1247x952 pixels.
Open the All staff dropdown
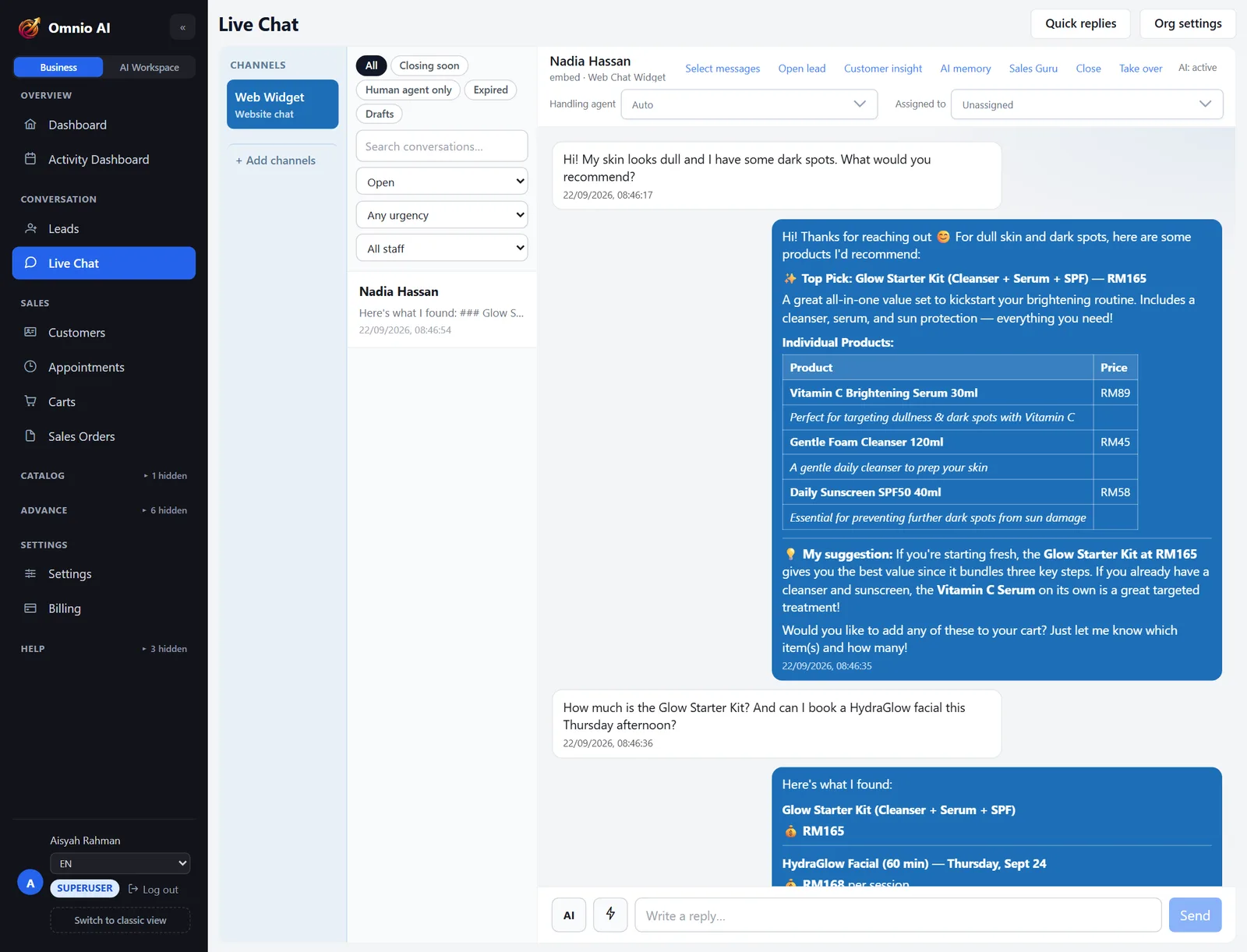click(x=442, y=249)
